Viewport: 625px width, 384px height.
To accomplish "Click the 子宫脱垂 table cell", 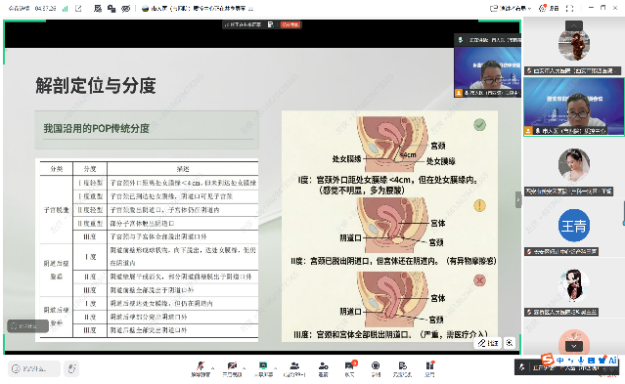I will pos(56,210).
